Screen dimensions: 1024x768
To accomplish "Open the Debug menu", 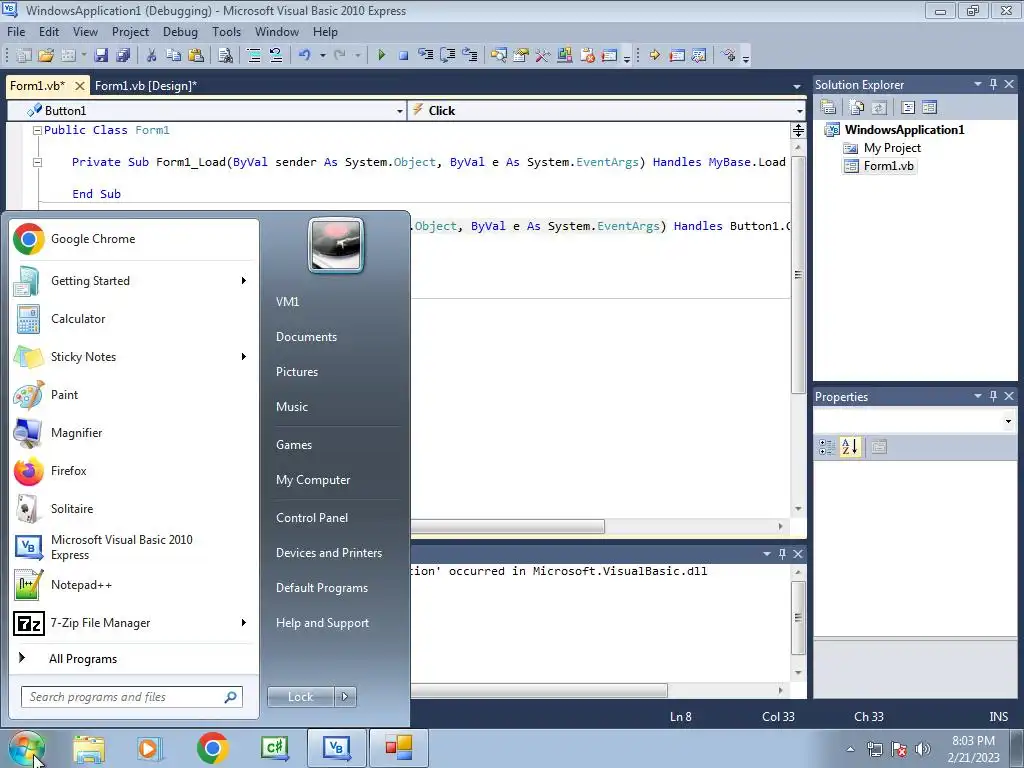I will (180, 31).
